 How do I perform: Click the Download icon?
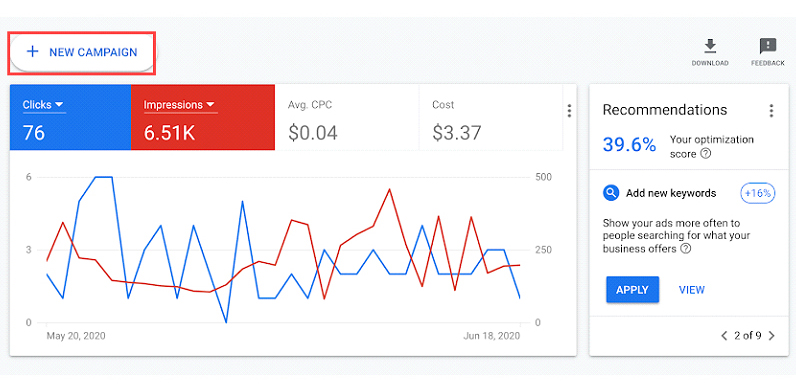pyautogui.click(x=710, y=46)
